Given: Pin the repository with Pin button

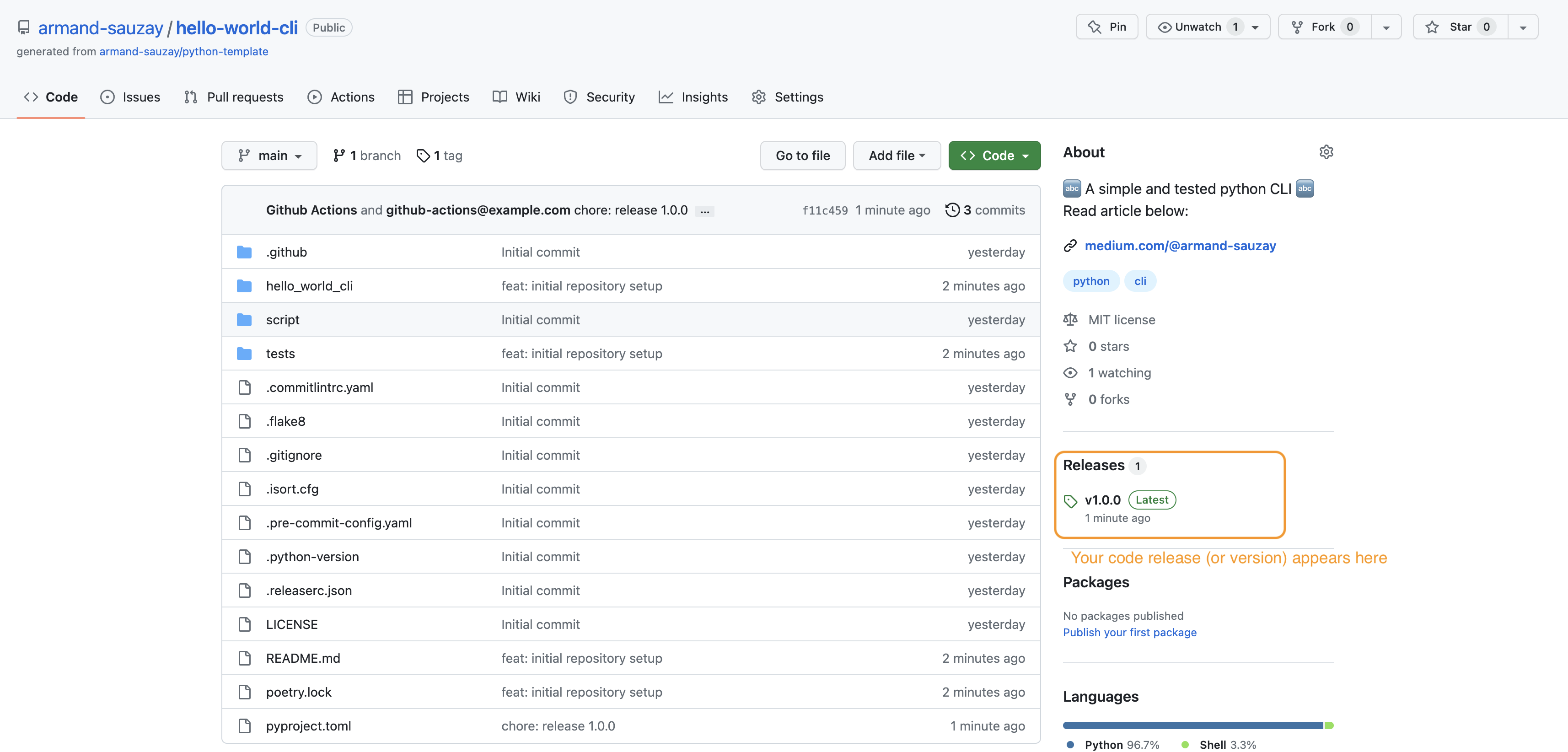Looking at the screenshot, I should coord(1106,27).
